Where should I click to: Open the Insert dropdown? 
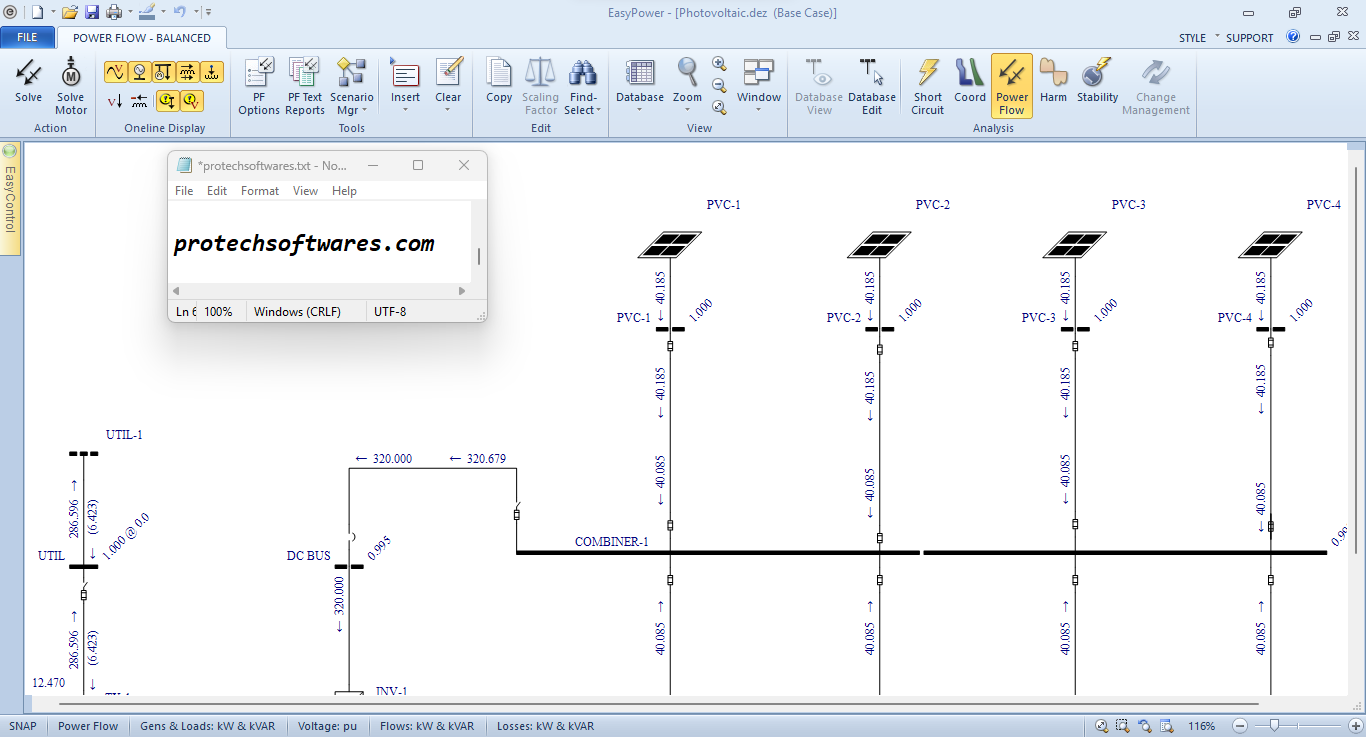point(405,86)
